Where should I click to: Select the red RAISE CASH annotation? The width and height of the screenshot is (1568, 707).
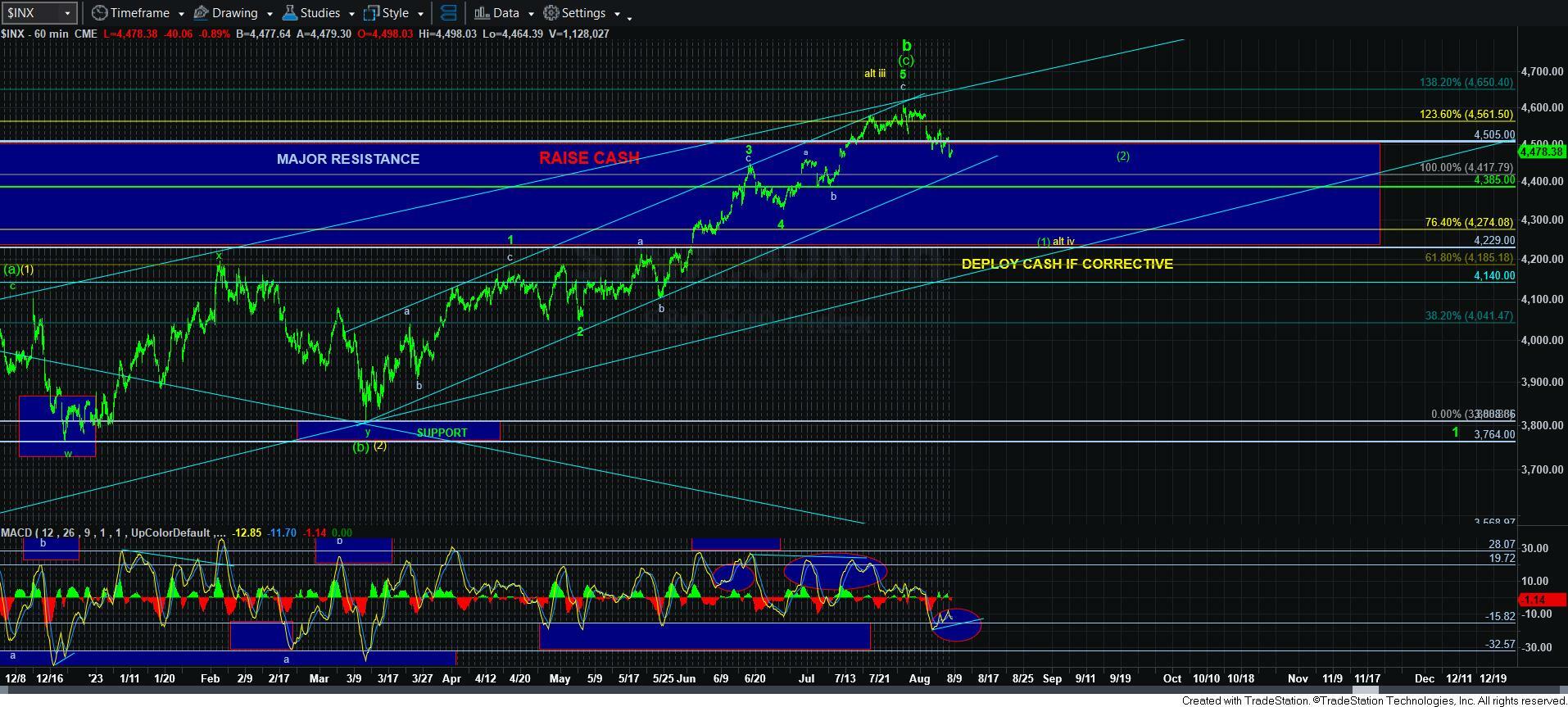[x=589, y=158]
